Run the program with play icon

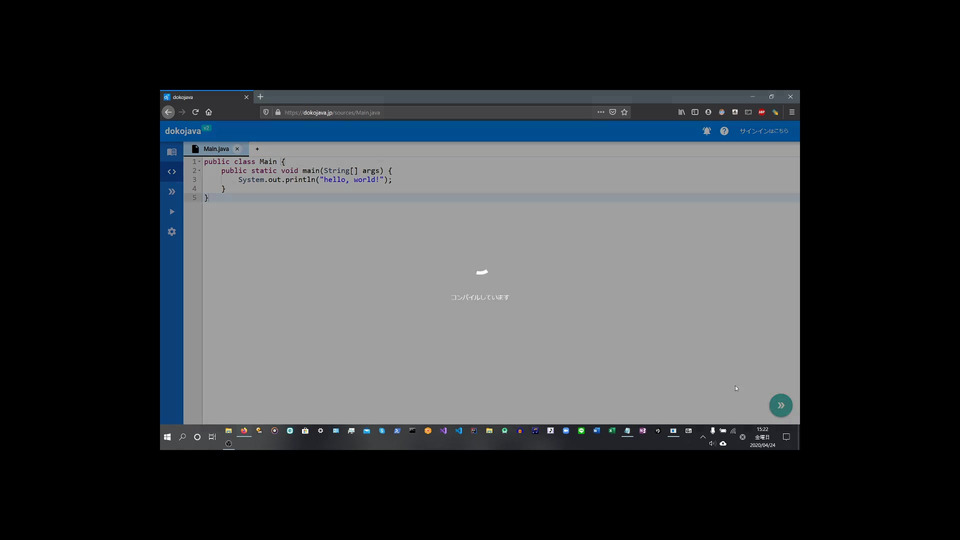171,212
